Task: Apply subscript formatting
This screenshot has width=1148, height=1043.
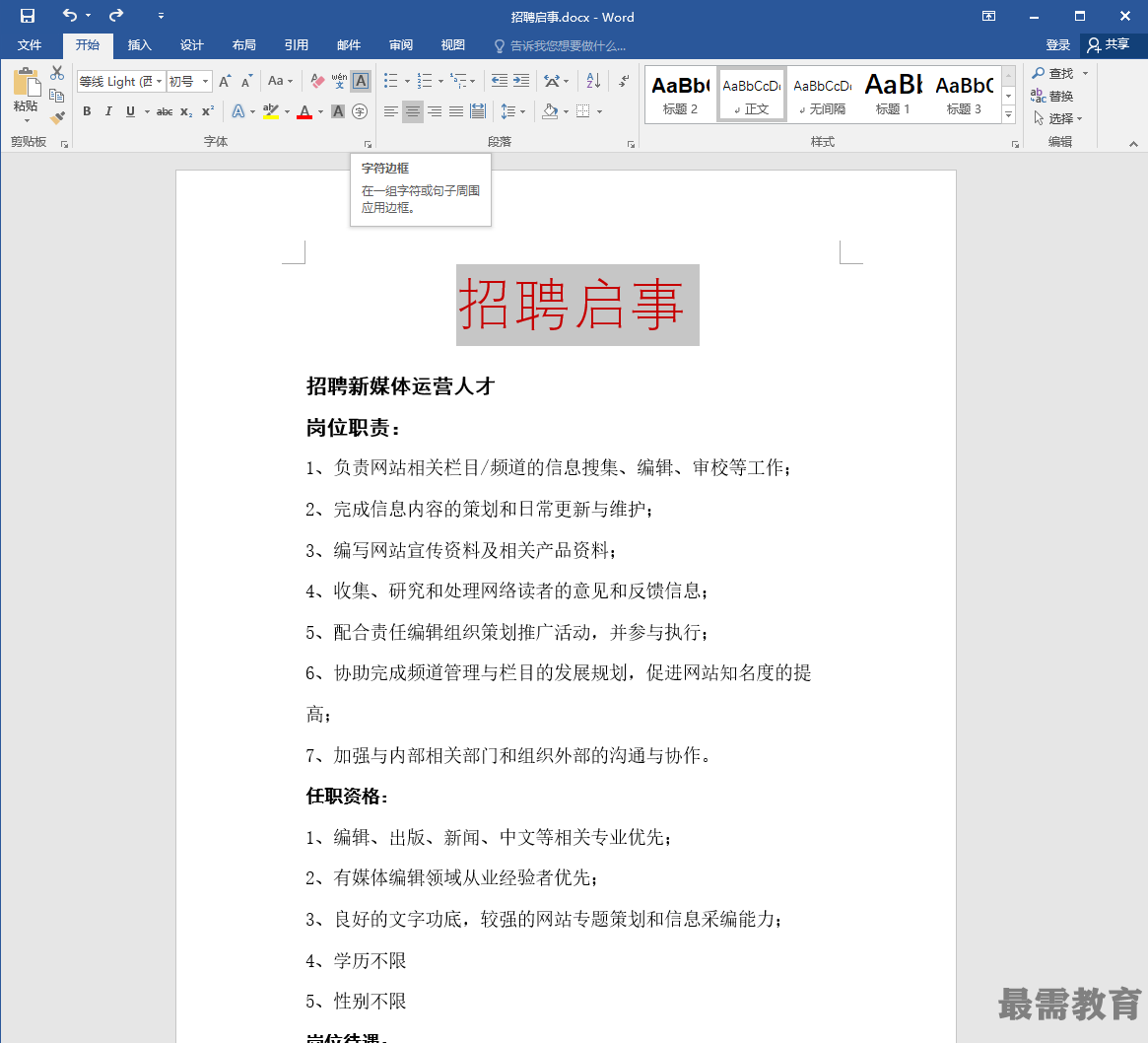Action: tap(186, 111)
